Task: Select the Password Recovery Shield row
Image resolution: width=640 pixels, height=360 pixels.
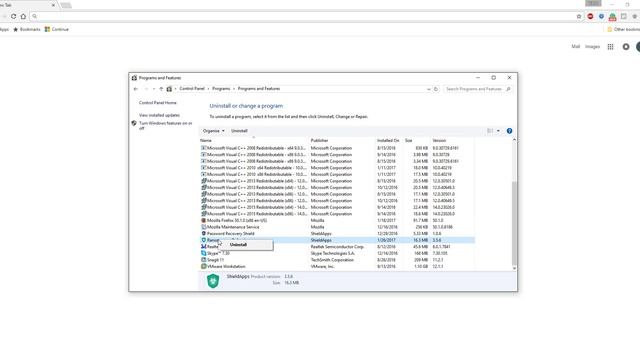Action: click(x=337, y=233)
